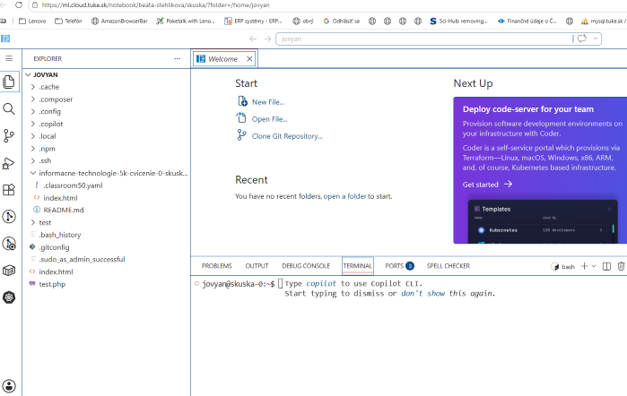The width and height of the screenshot is (627, 396).
Task: Select the Terminal panel tab
Action: tap(357, 266)
